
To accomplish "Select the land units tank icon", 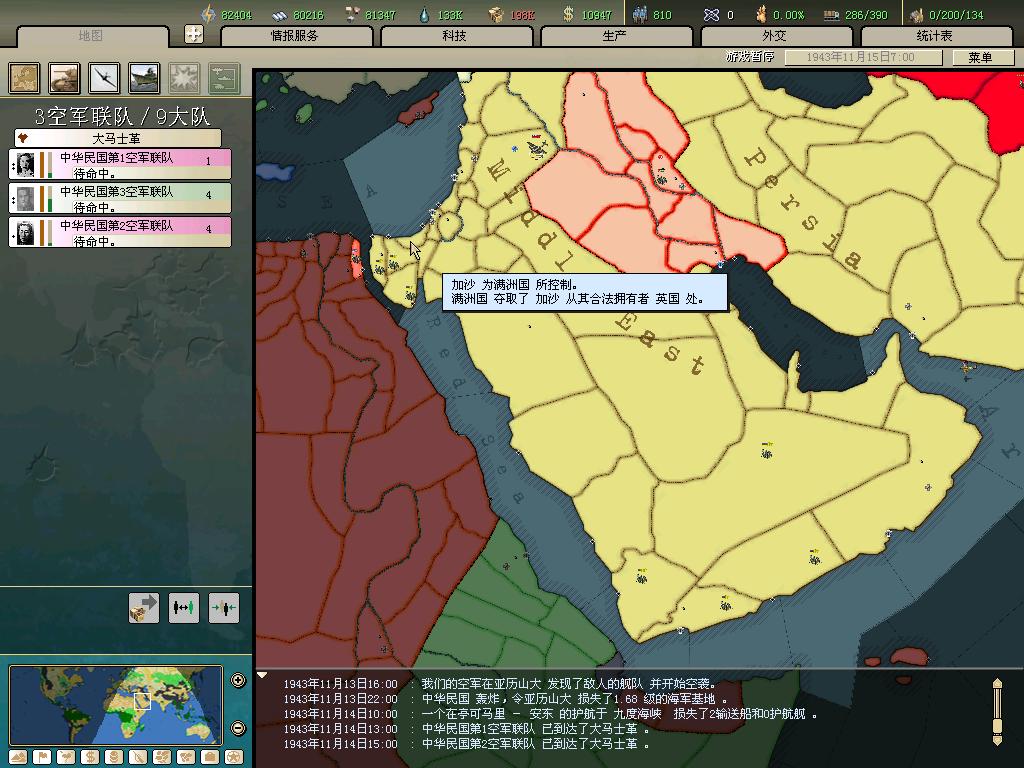I will coord(64,78).
